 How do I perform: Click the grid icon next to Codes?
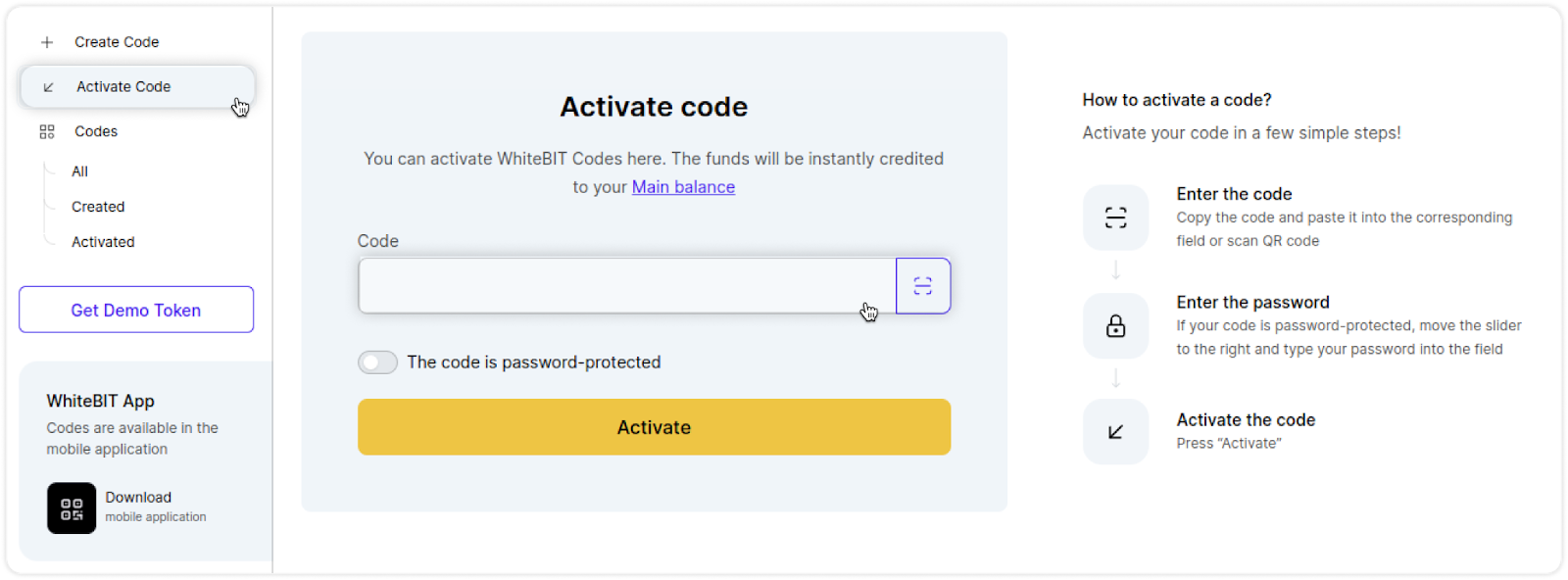[47, 131]
